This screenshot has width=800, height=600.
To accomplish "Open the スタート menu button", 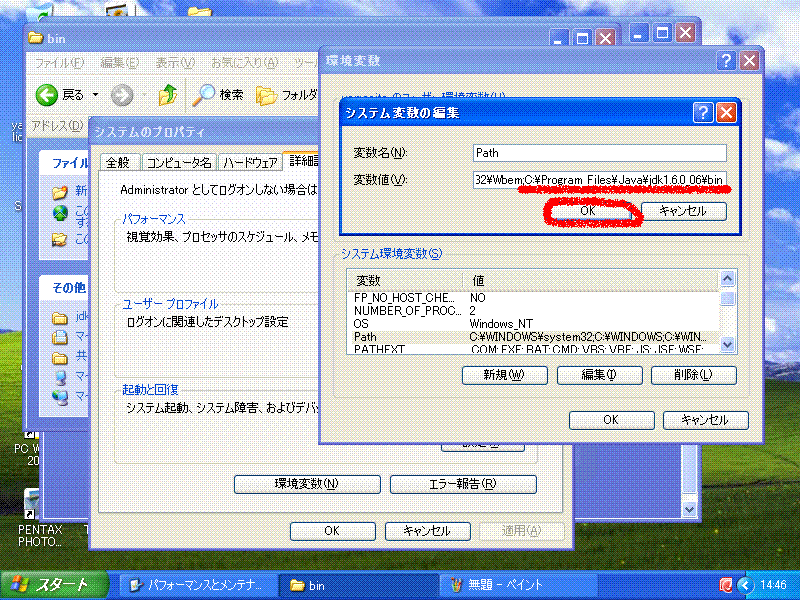I will click(x=54, y=585).
